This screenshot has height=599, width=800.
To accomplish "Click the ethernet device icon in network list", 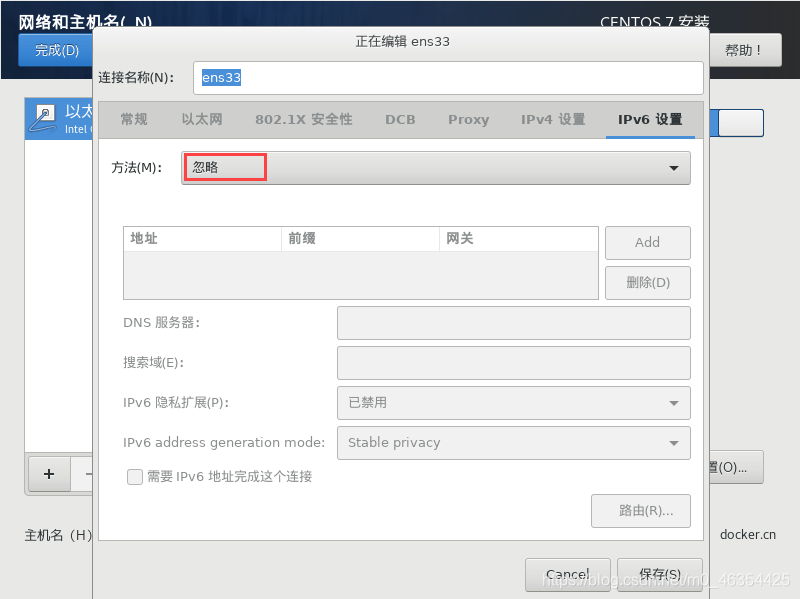I will coord(42,118).
